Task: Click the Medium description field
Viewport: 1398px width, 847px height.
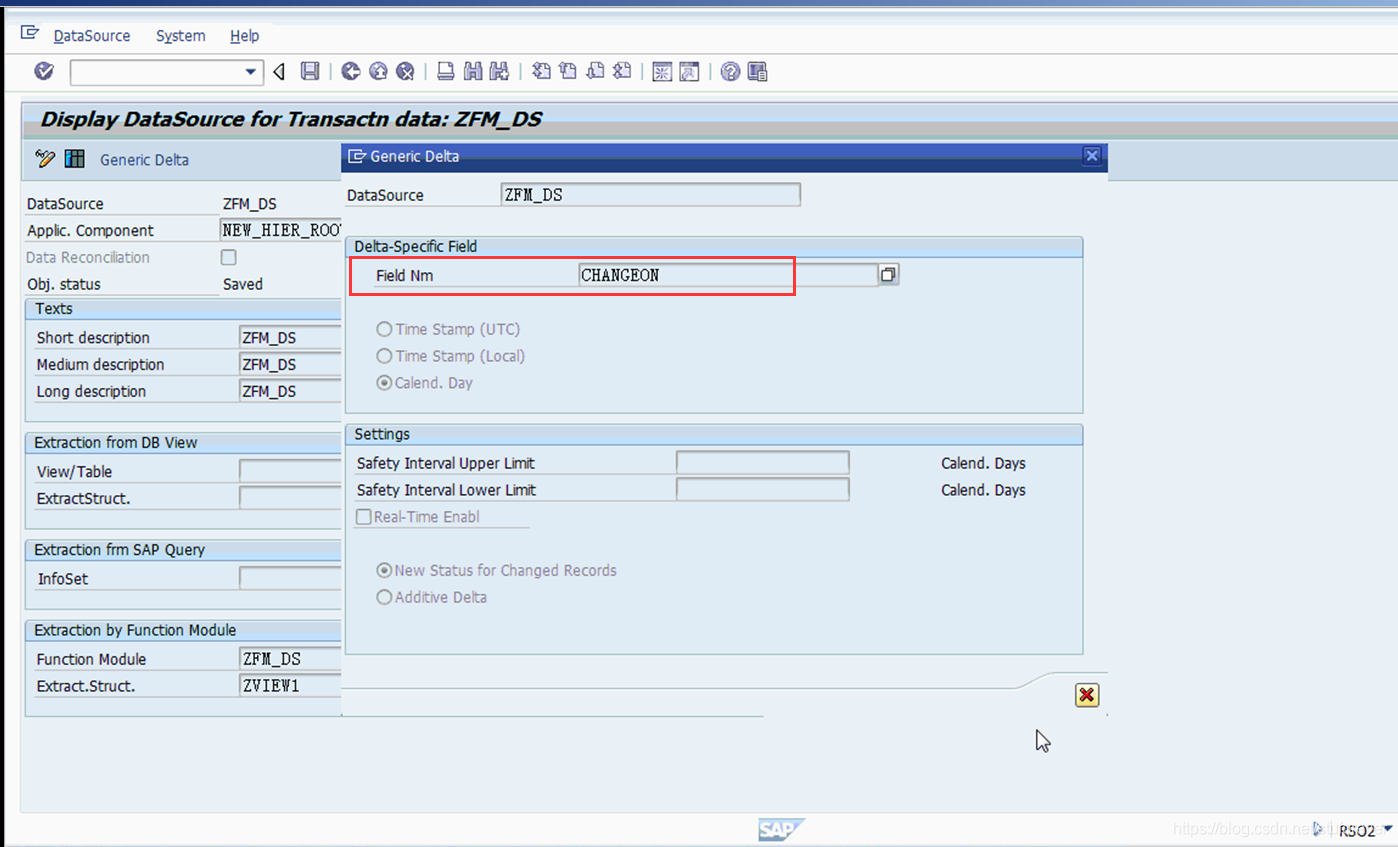Action: [290, 364]
